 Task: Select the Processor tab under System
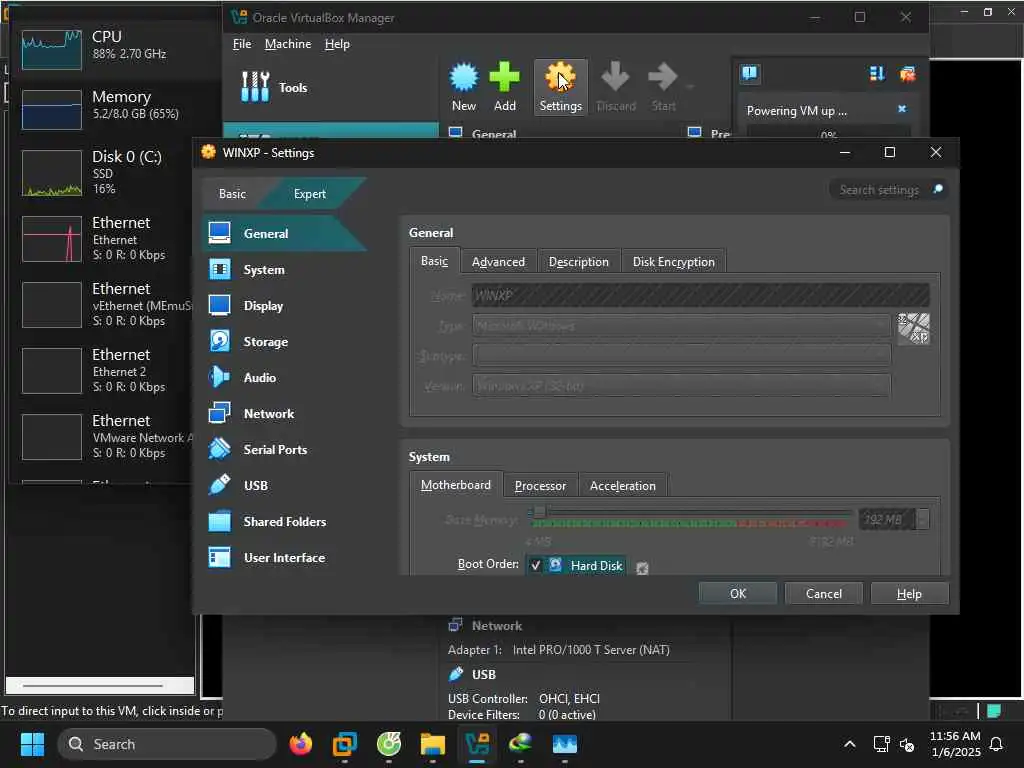point(541,486)
